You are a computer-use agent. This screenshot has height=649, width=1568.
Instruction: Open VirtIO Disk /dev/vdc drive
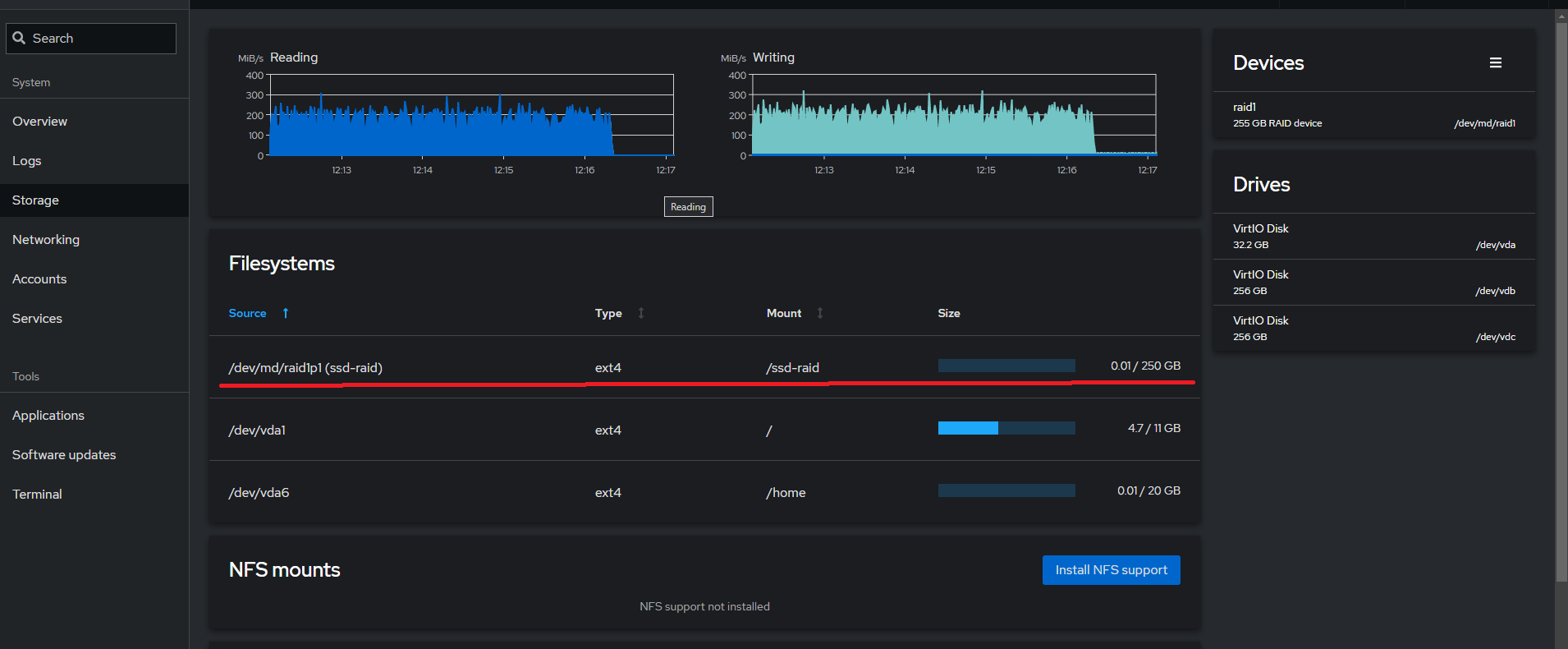[1373, 329]
